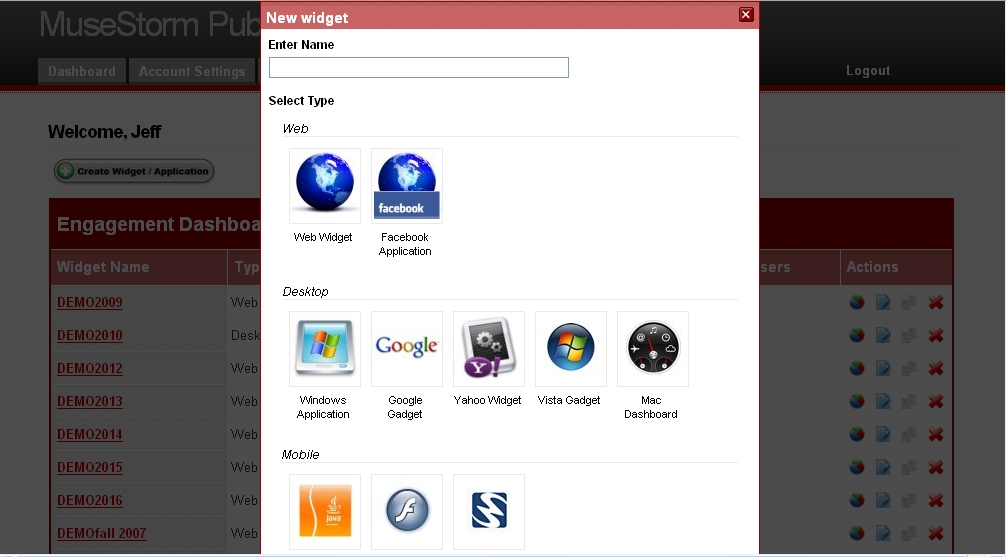1006x557 pixels.
Task: Click the Enter Name text field
Action: coord(419,67)
